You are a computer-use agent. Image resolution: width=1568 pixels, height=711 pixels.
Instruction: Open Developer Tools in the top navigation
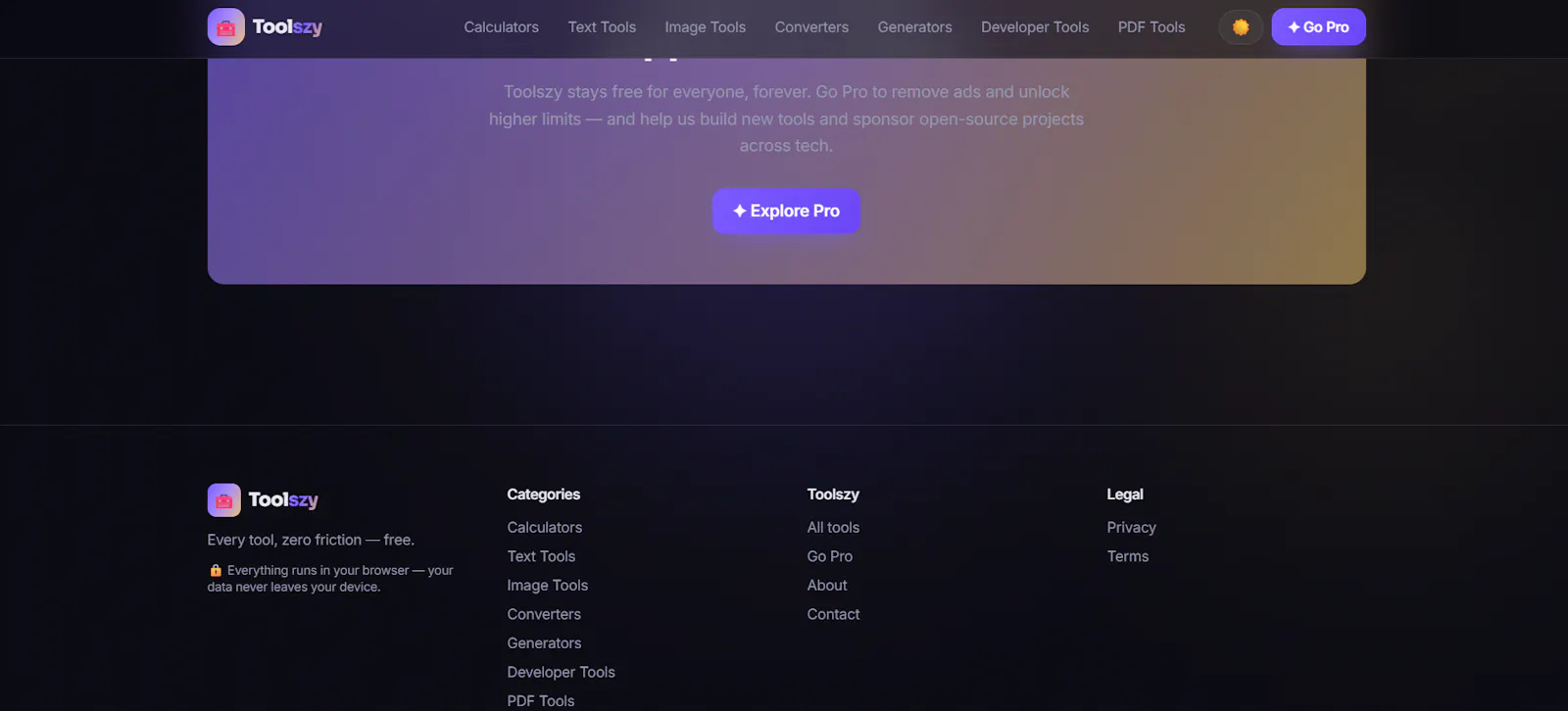1035,27
